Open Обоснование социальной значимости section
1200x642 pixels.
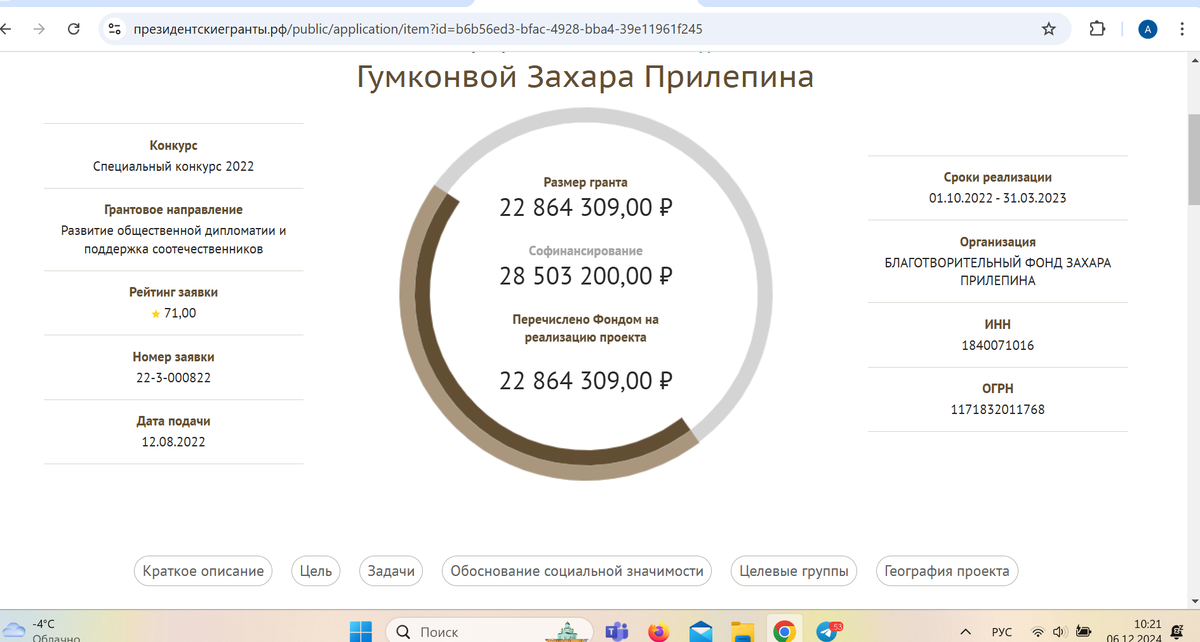pos(577,571)
